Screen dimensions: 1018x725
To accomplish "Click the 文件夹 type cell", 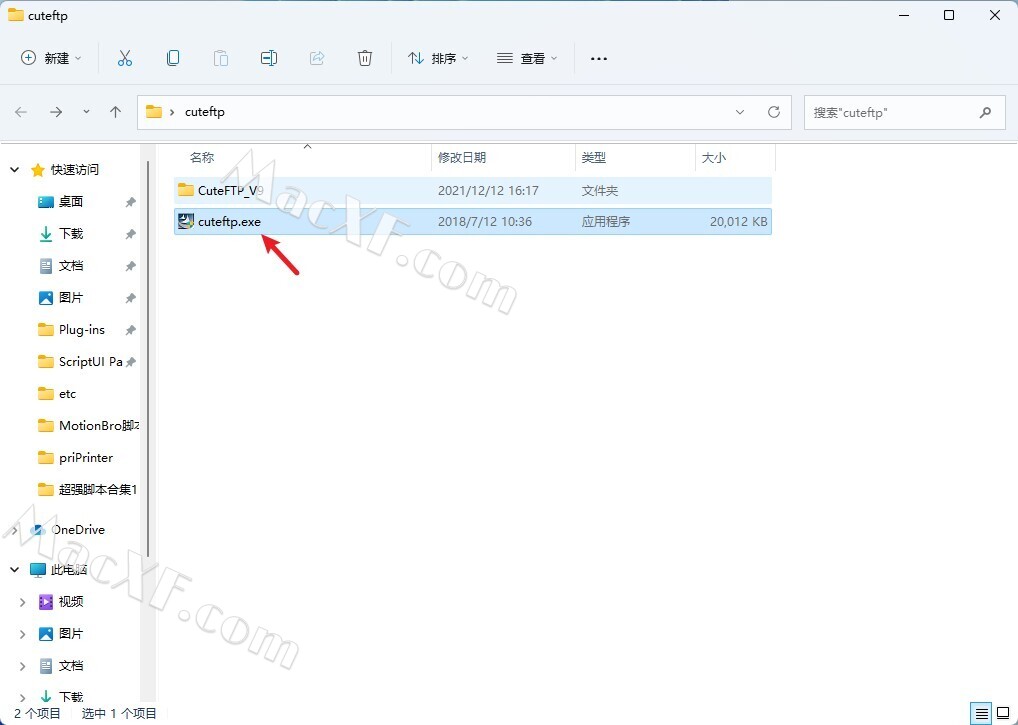I will tap(599, 190).
